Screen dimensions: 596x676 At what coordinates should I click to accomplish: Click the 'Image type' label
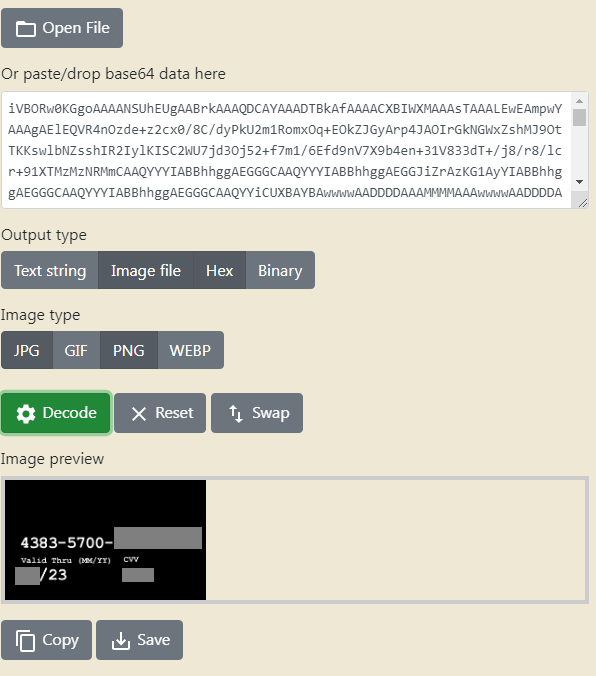tap(41, 315)
